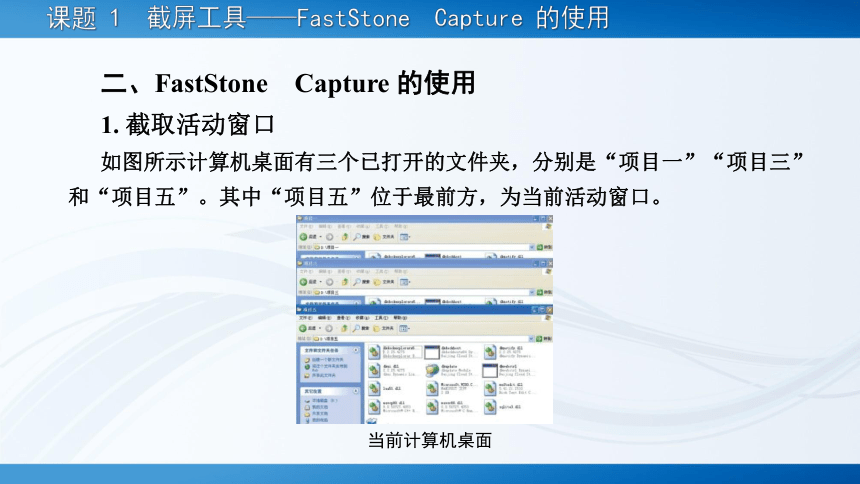Open 文件 menu in the 项目五 window

tap(306, 318)
